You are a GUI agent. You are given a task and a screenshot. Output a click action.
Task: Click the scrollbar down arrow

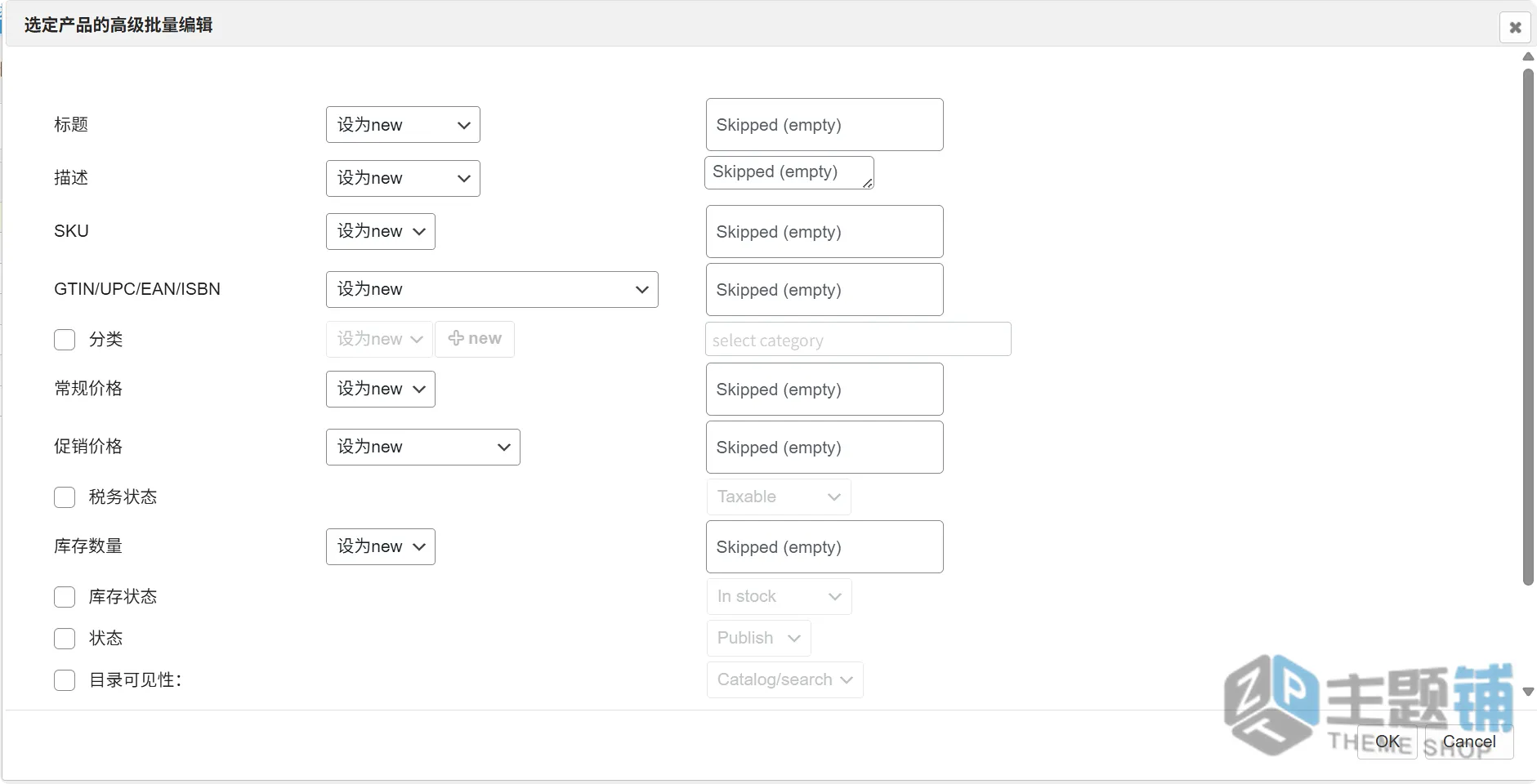tap(1528, 692)
